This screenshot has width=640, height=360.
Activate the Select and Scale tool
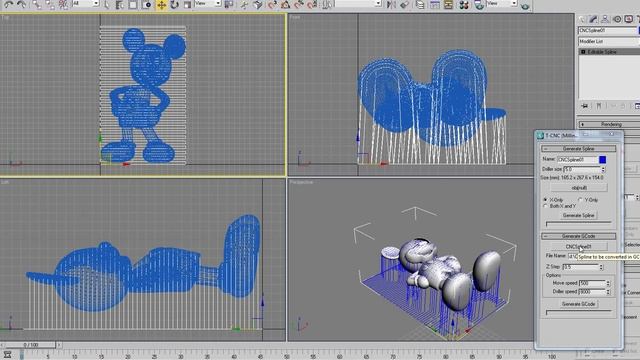tap(187, 4)
